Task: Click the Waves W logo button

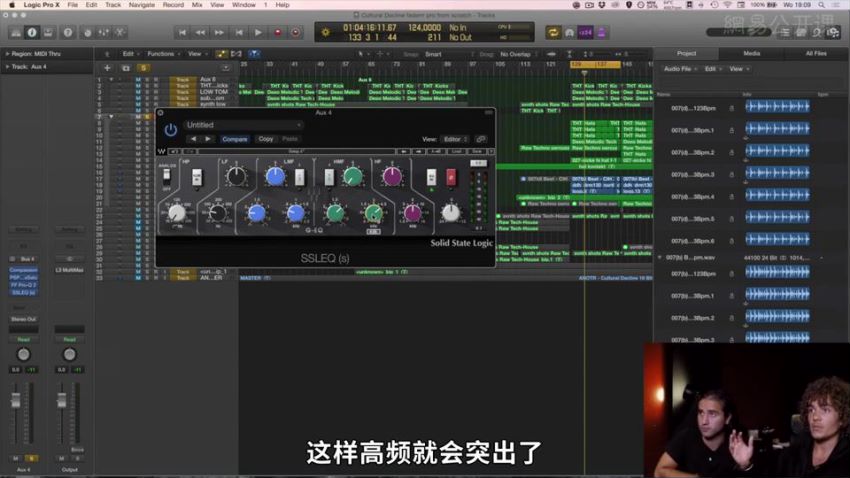Action: pyautogui.click(x=162, y=151)
